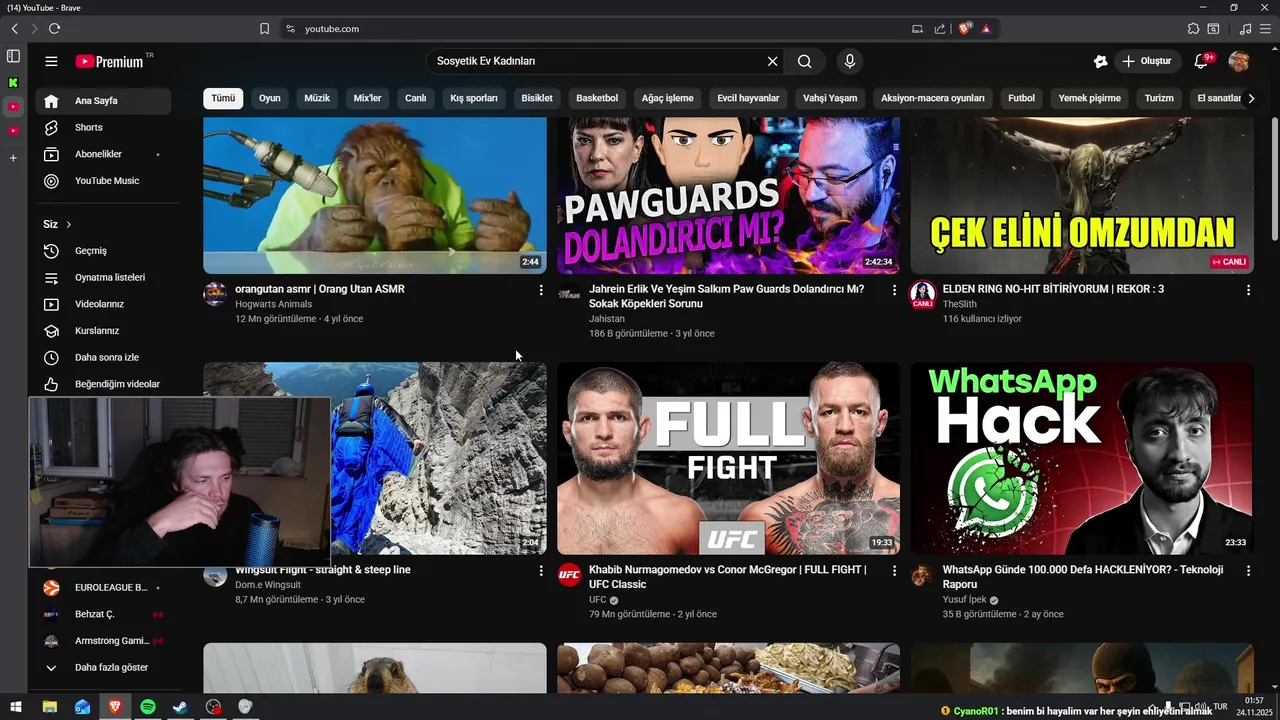The image size is (1280, 720).
Task: Open Abonelikler in the sidebar
Action: (103, 154)
